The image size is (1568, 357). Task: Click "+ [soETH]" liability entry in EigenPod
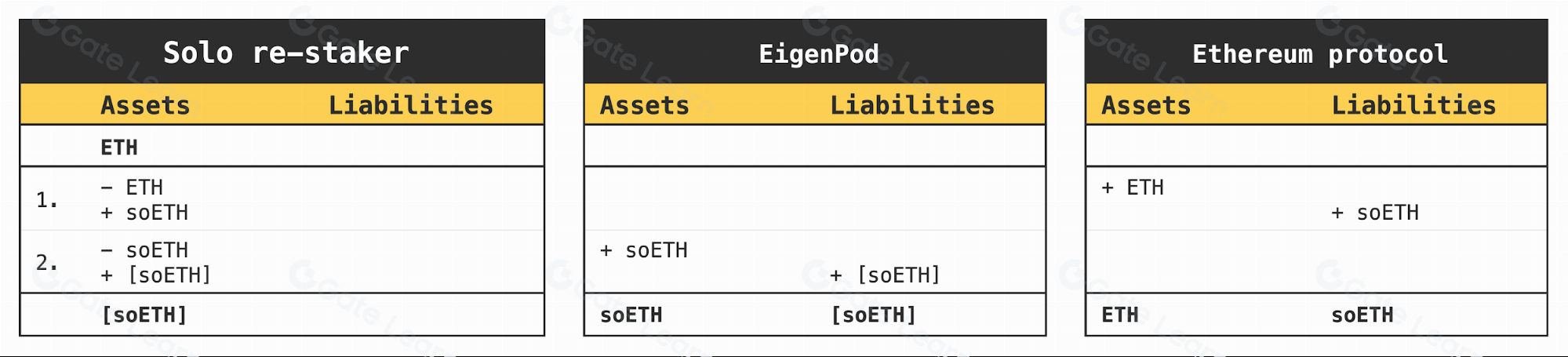pos(885,275)
